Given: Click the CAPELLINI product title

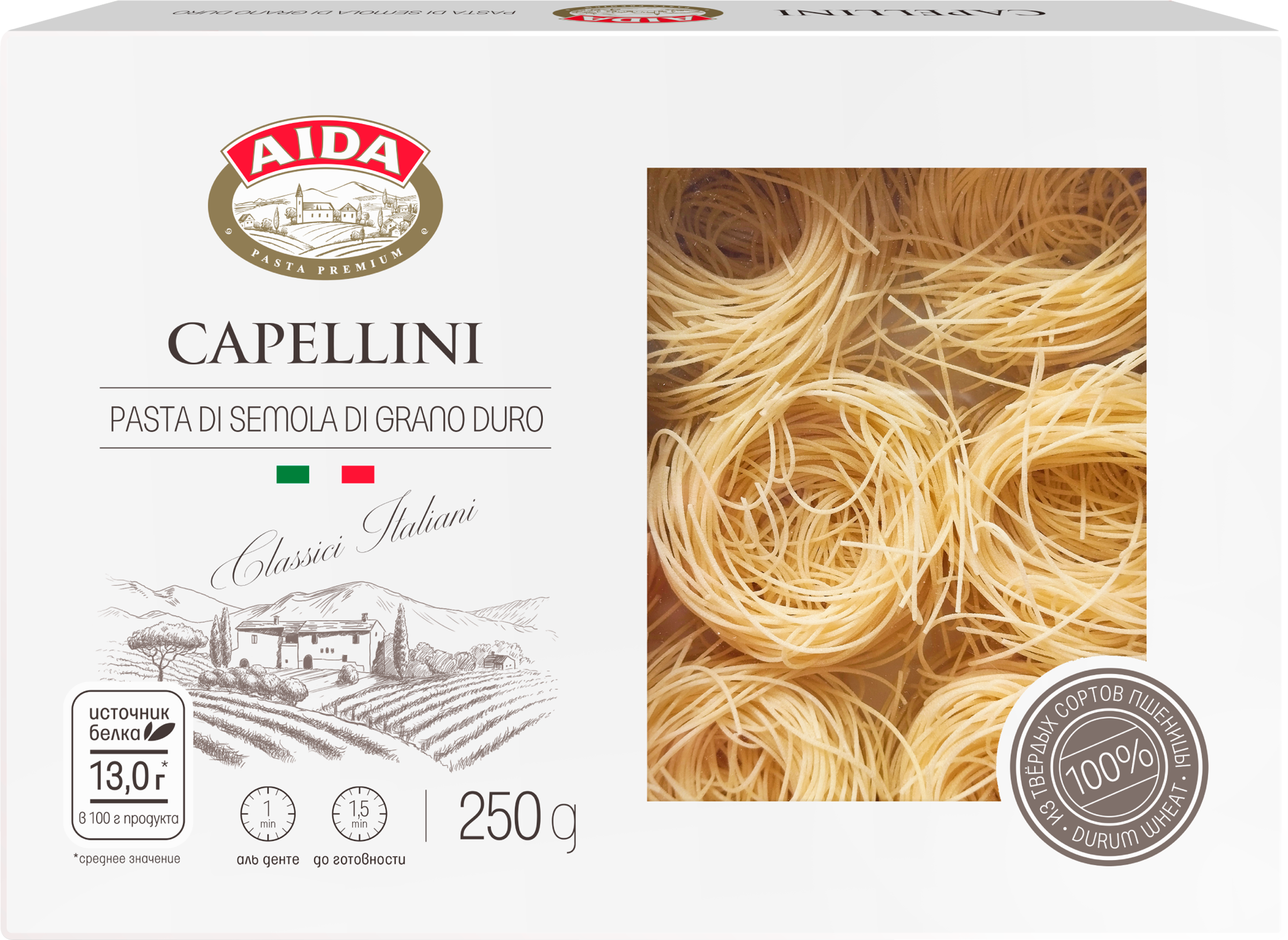Looking at the screenshot, I should pyautogui.click(x=325, y=343).
